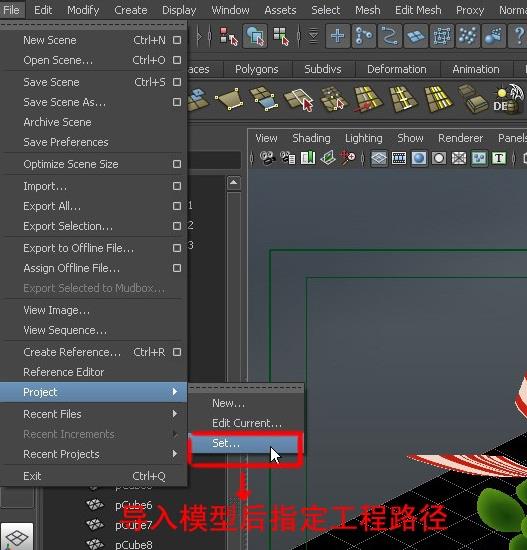Screen dimensions: 527x550
Task: Choose Edit Current... in Project submenu
Action: [246, 423]
